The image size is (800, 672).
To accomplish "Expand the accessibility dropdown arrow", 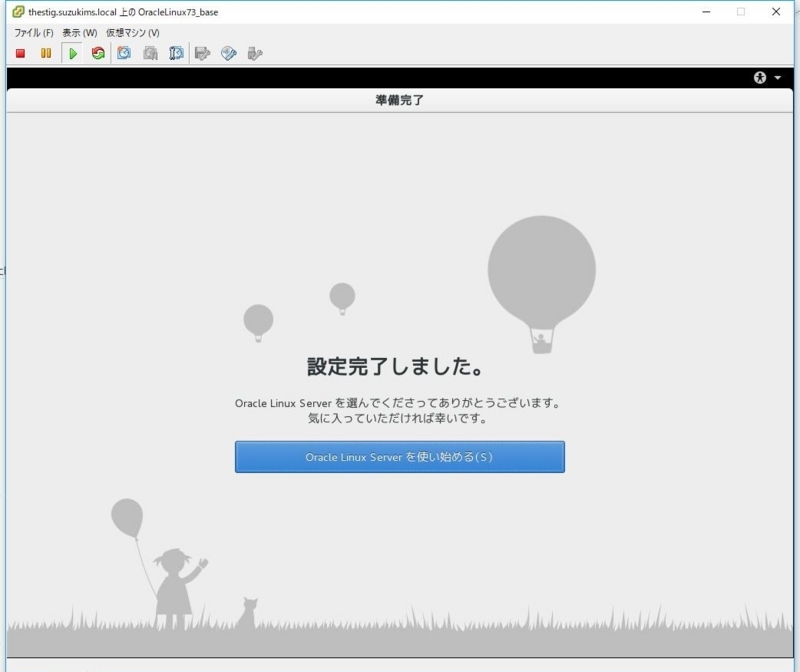I will click(778, 78).
